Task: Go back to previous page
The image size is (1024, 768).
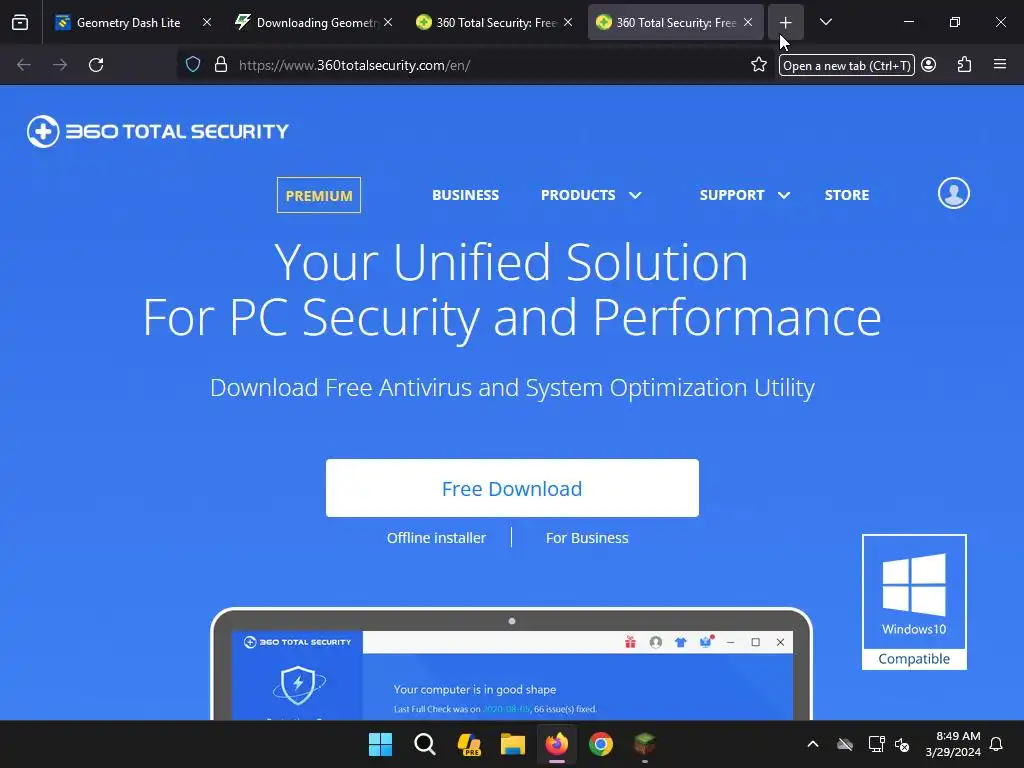Action: [24, 65]
